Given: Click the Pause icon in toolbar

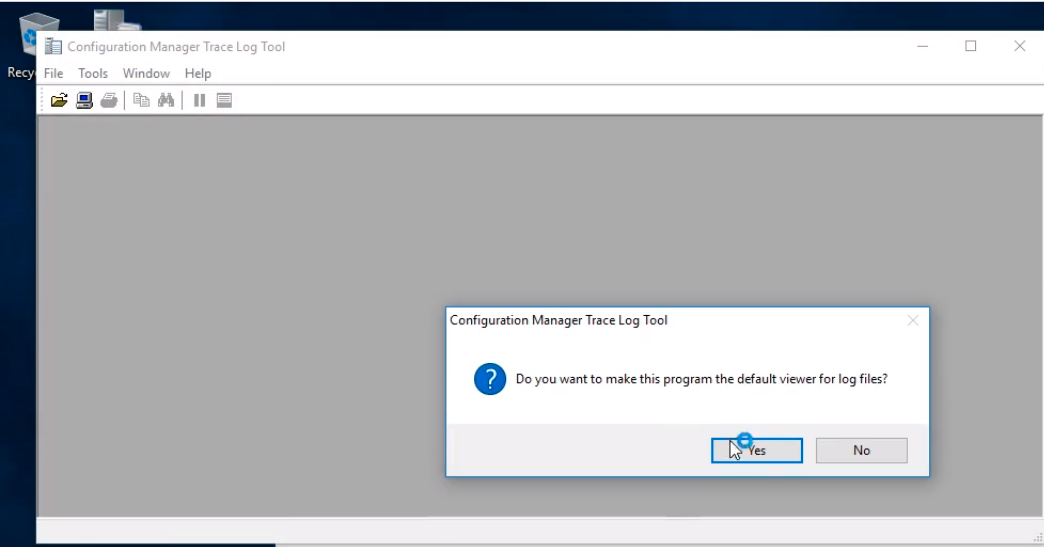Looking at the screenshot, I should tap(199, 100).
